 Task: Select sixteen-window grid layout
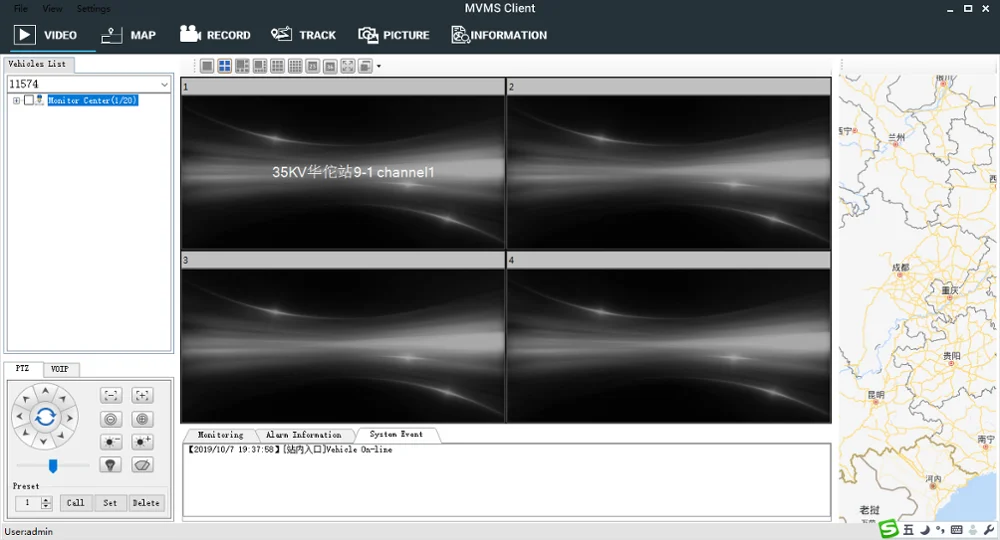click(x=295, y=66)
